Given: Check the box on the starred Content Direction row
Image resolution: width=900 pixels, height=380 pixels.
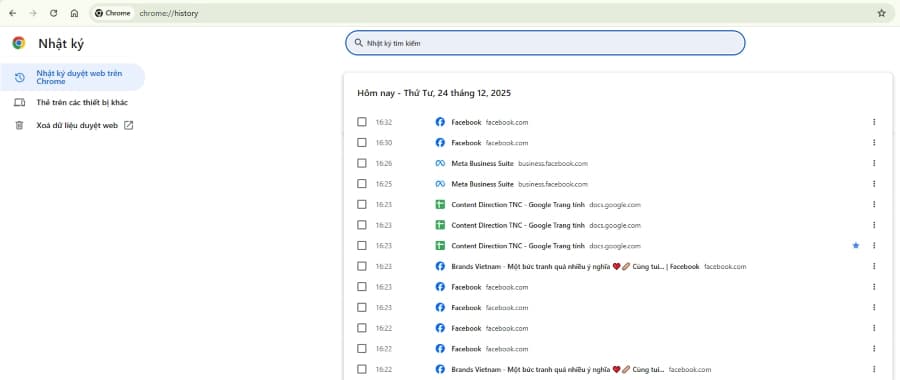Looking at the screenshot, I should [362, 246].
